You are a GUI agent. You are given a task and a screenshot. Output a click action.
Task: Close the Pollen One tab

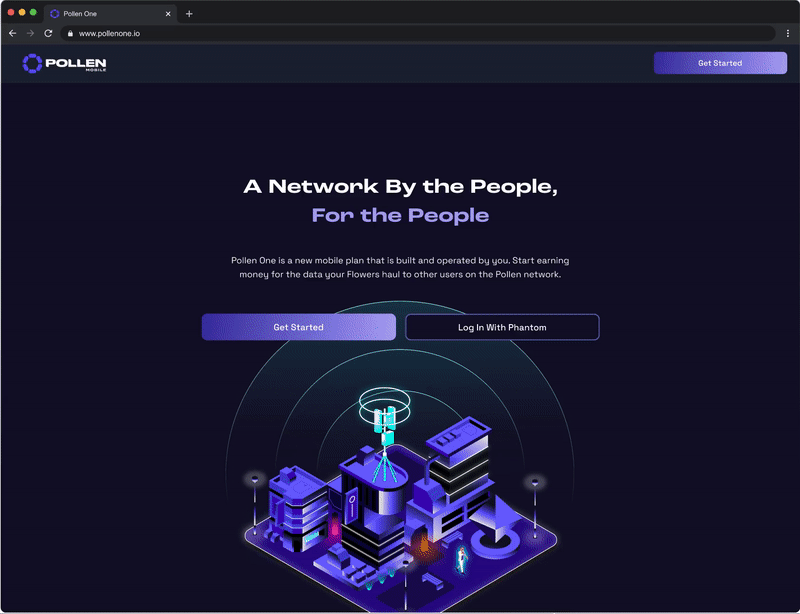coord(168,14)
